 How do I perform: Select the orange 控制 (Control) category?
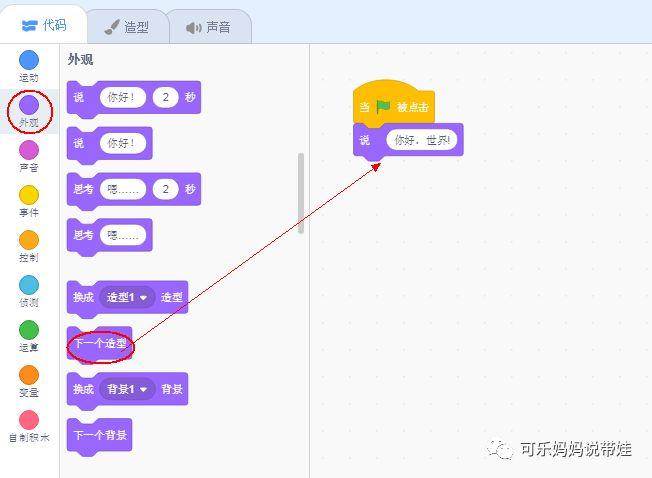[29, 246]
